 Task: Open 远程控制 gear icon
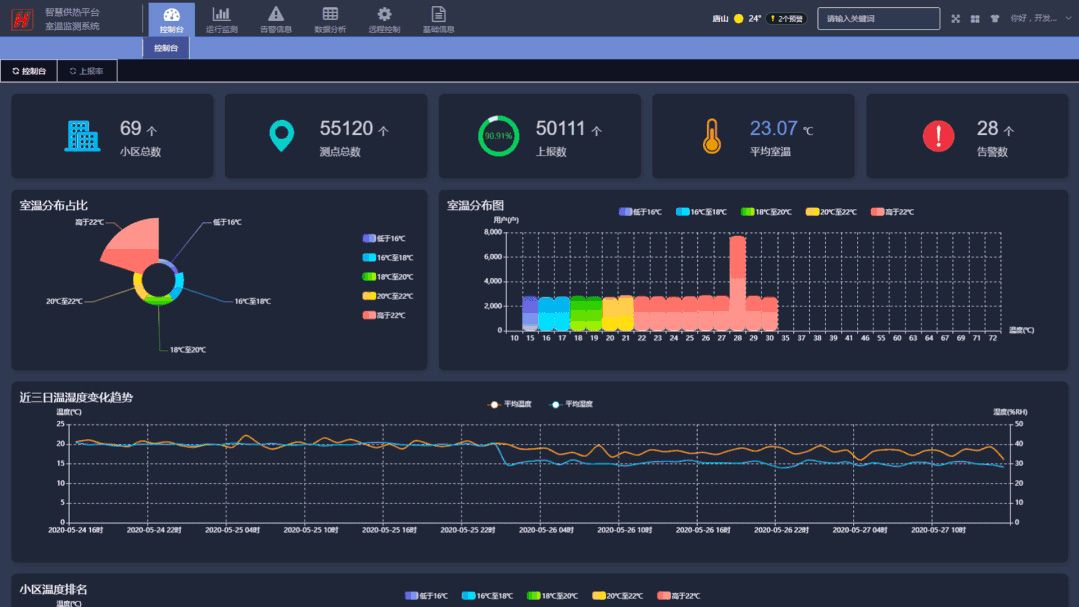384,14
